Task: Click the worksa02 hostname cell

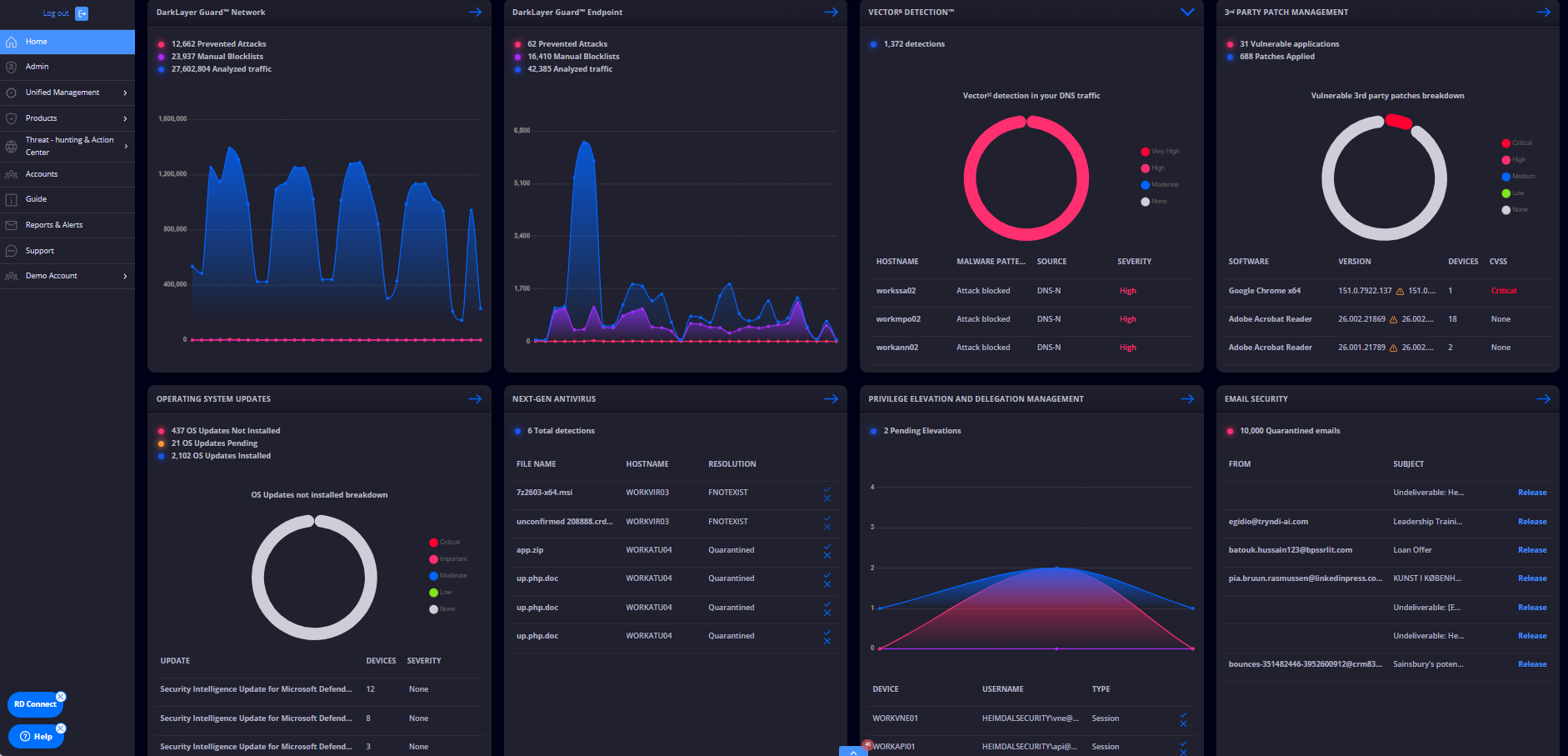Action: pyautogui.click(x=896, y=291)
